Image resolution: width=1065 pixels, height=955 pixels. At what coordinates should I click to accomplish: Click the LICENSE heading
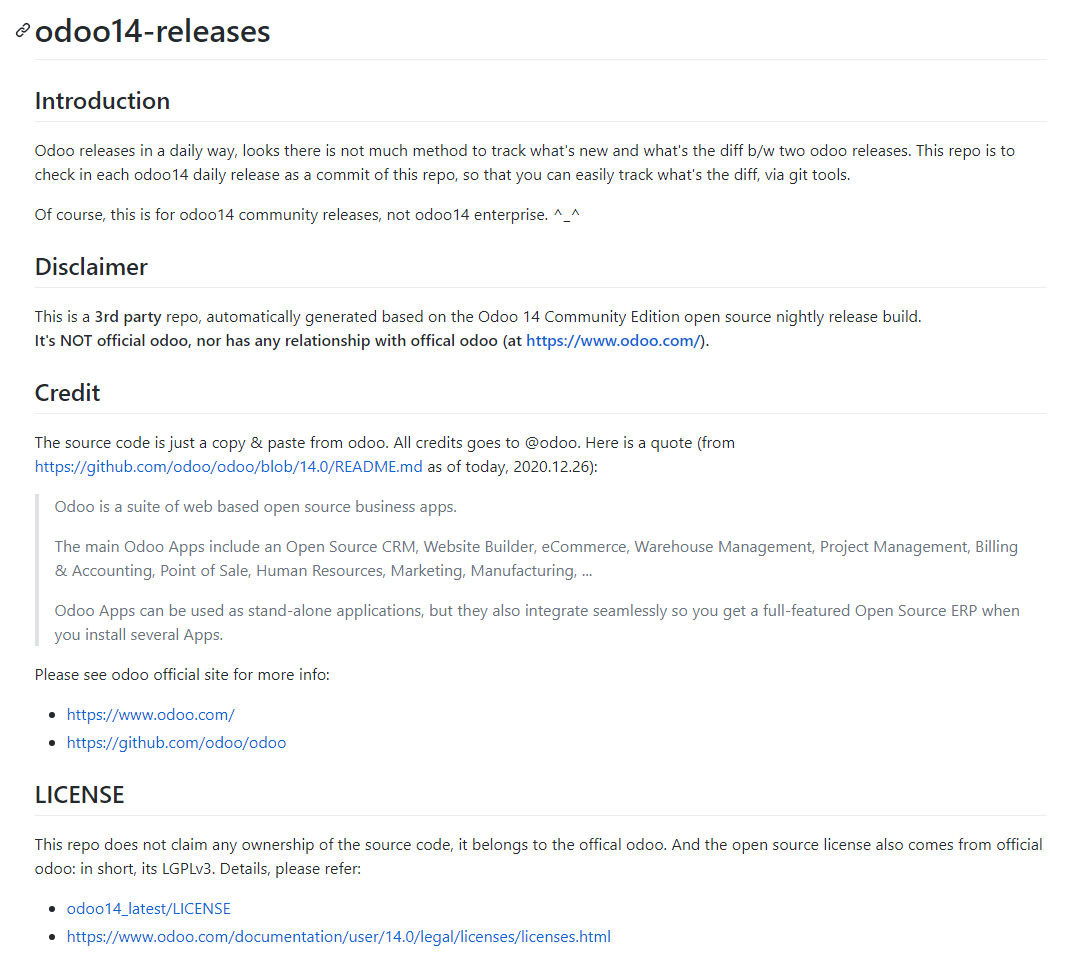tap(79, 795)
